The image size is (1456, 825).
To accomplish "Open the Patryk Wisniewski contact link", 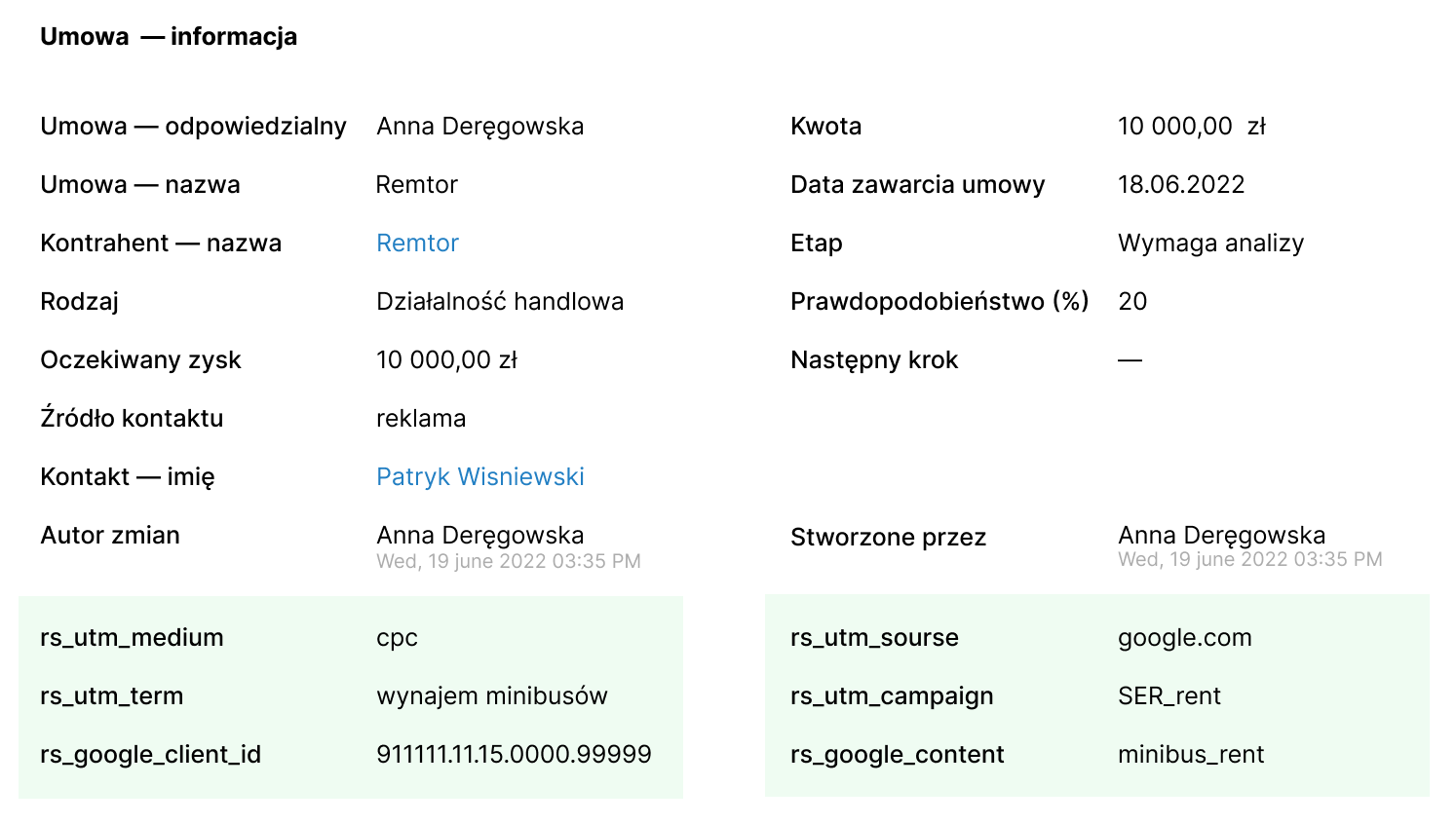I will (x=479, y=477).
